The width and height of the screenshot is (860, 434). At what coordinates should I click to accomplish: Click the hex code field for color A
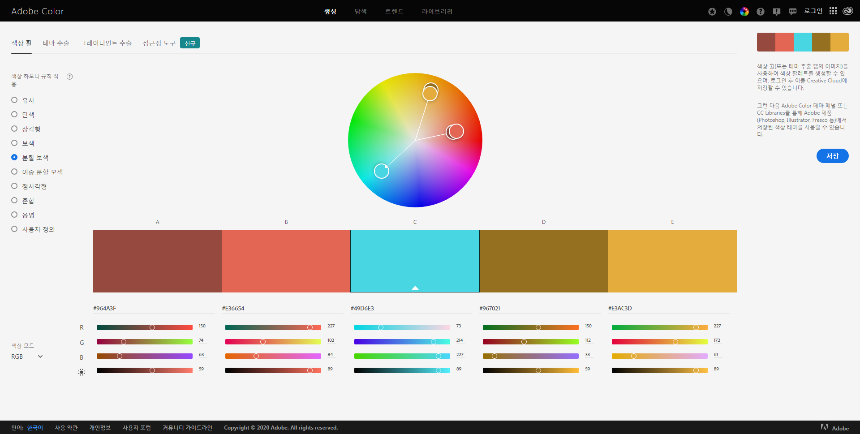[x=154, y=308]
